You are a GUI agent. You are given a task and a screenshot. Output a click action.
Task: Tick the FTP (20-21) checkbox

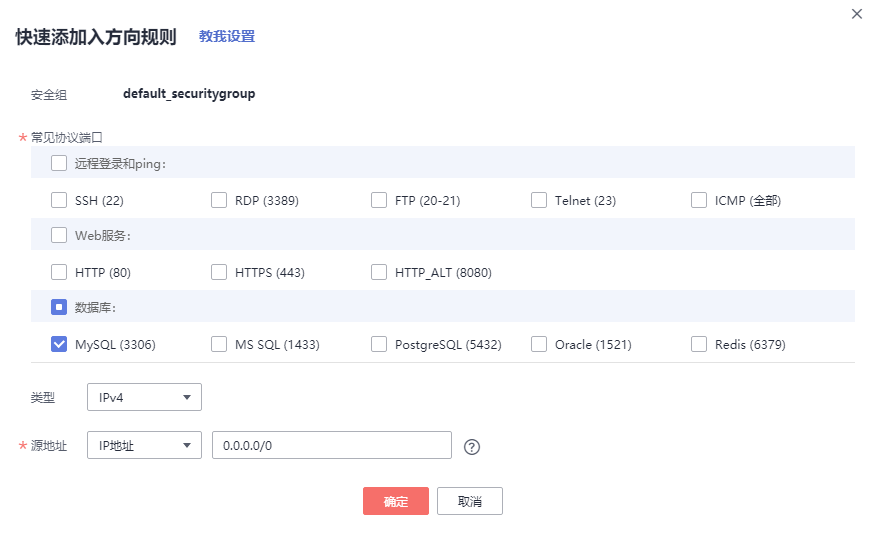point(379,200)
